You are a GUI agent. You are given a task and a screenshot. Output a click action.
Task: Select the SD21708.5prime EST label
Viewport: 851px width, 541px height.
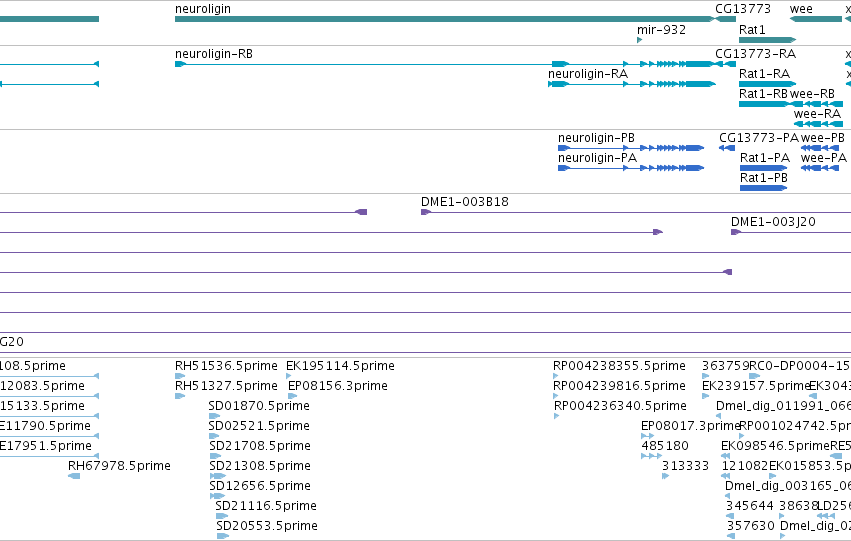tap(260, 446)
